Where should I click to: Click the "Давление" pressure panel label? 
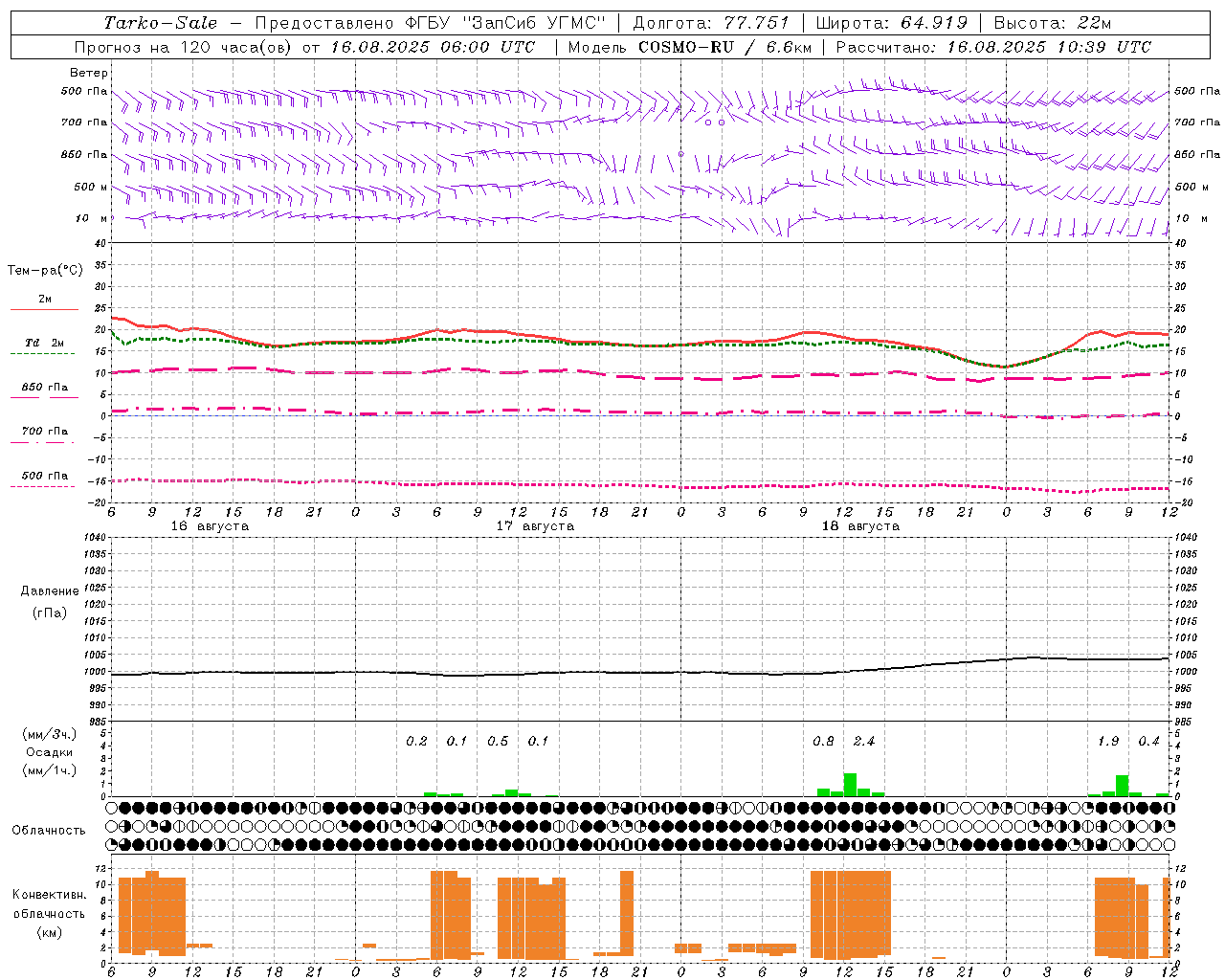[x=50, y=591]
